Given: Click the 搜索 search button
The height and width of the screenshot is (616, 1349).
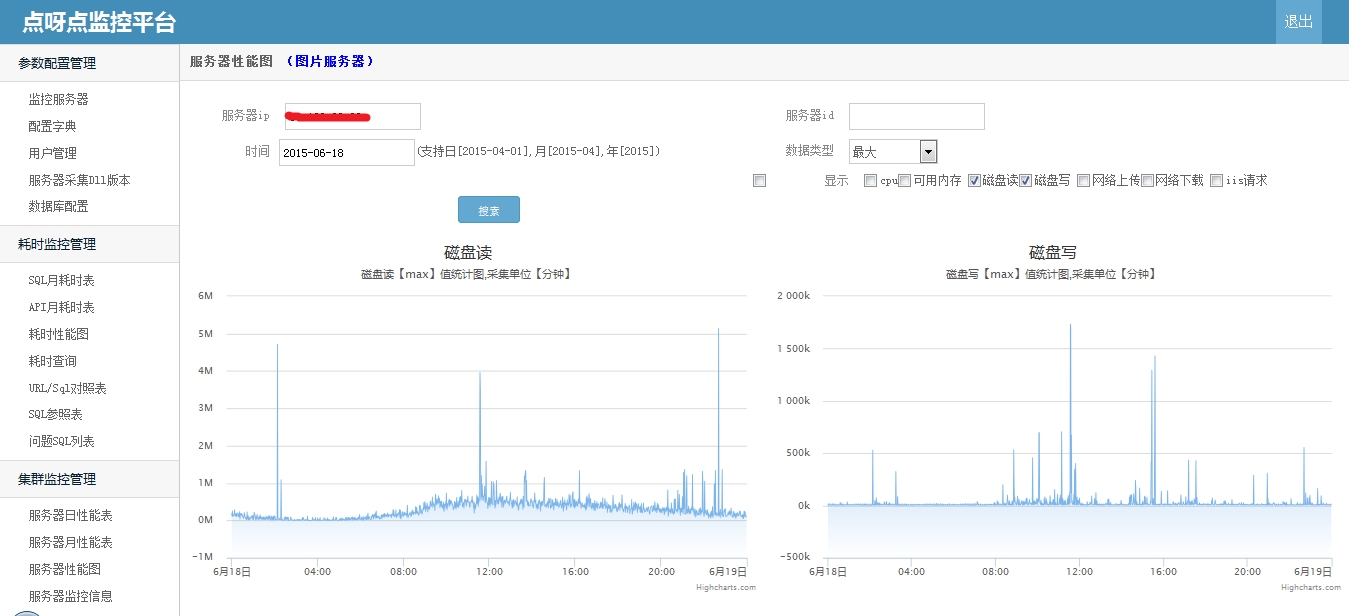Looking at the screenshot, I should tap(489, 210).
